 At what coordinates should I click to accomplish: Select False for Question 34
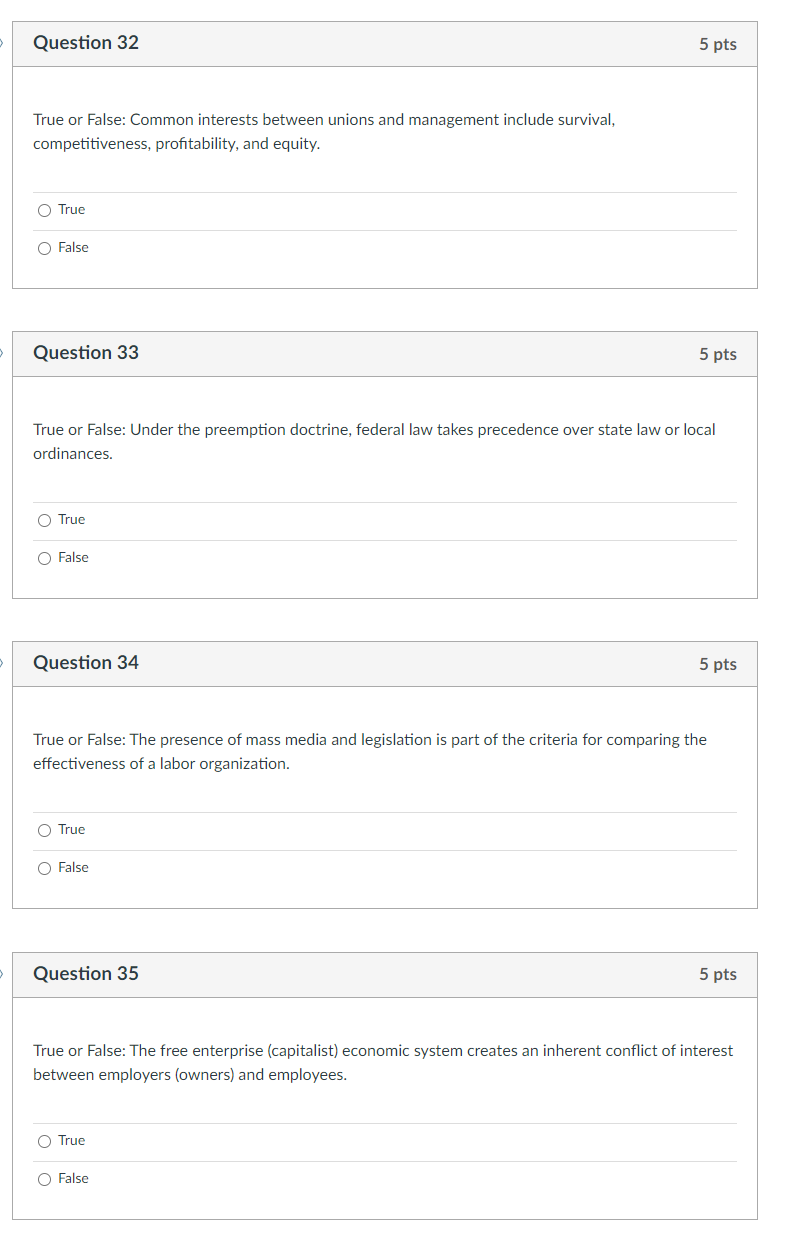coord(44,867)
